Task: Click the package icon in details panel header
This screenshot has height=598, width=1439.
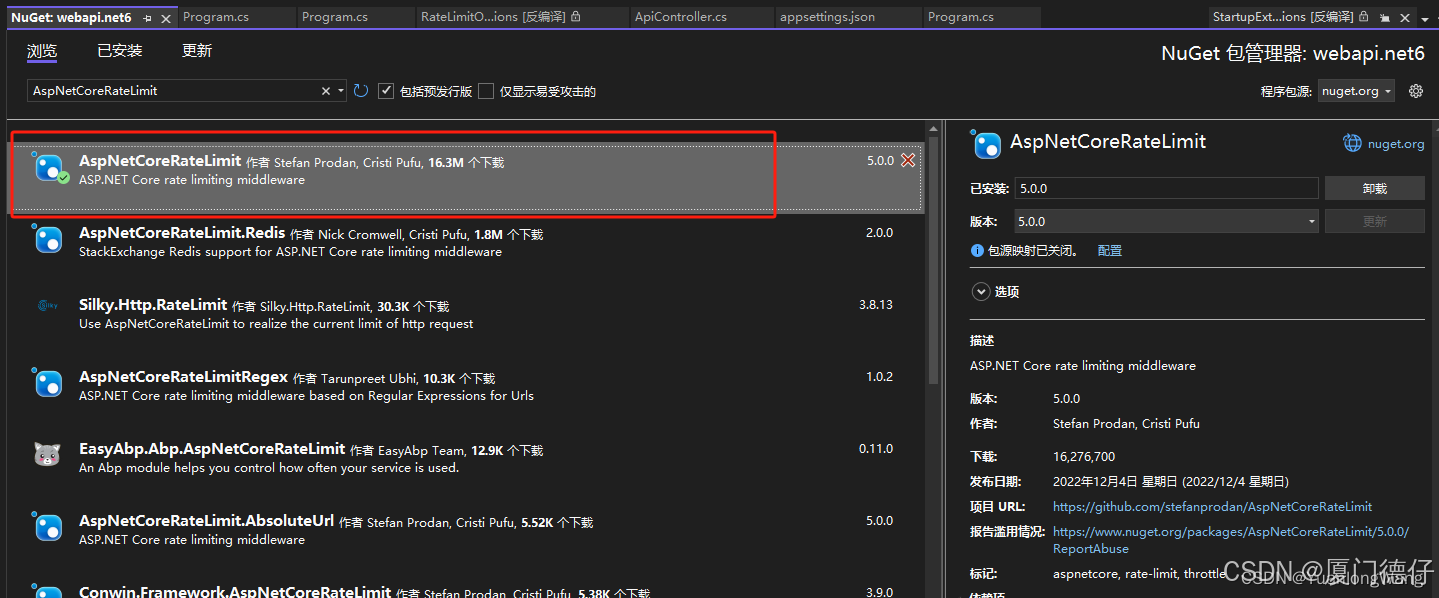Action: pyautogui.click(x=987, y=144)
